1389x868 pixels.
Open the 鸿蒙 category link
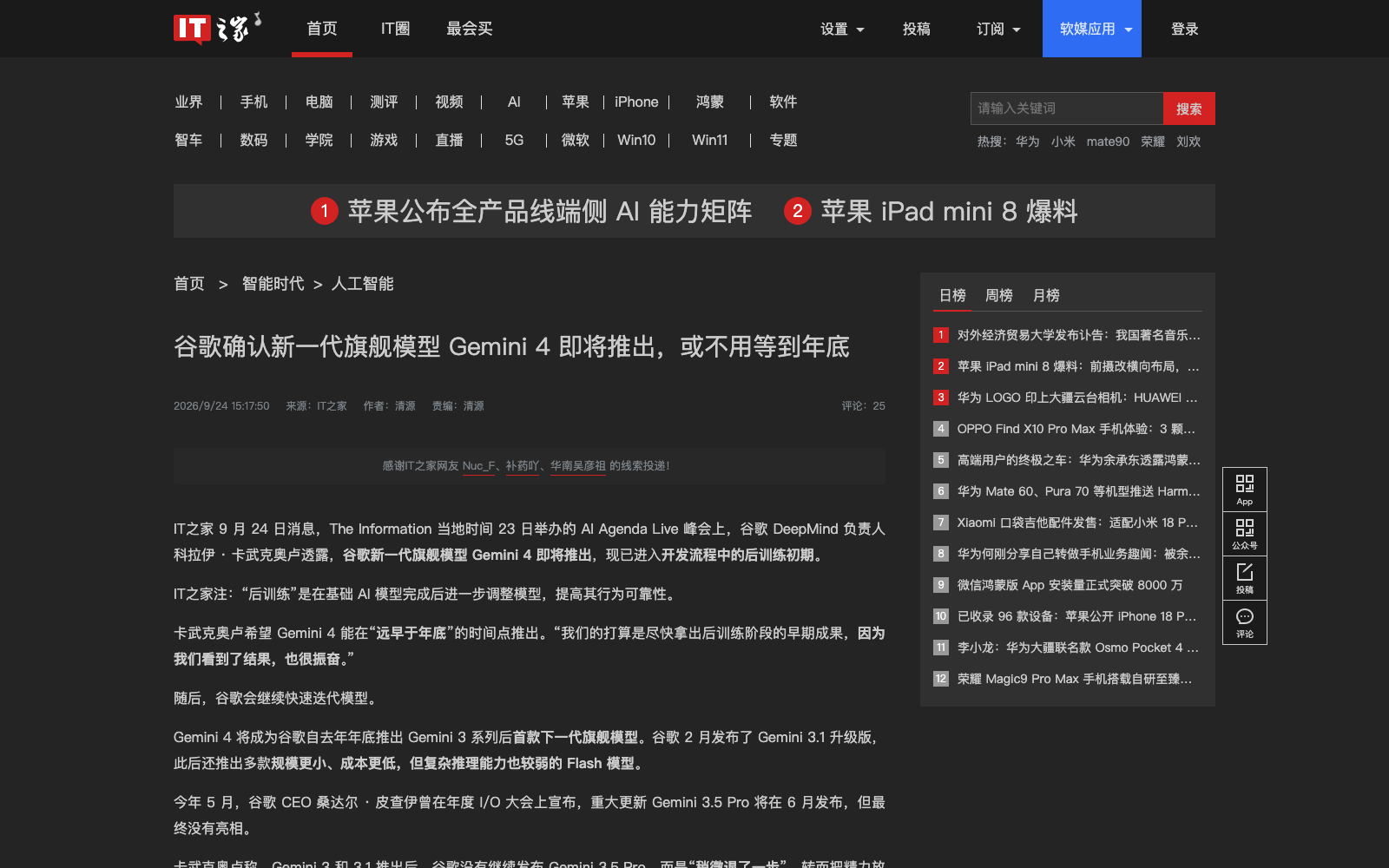[709, 102]
